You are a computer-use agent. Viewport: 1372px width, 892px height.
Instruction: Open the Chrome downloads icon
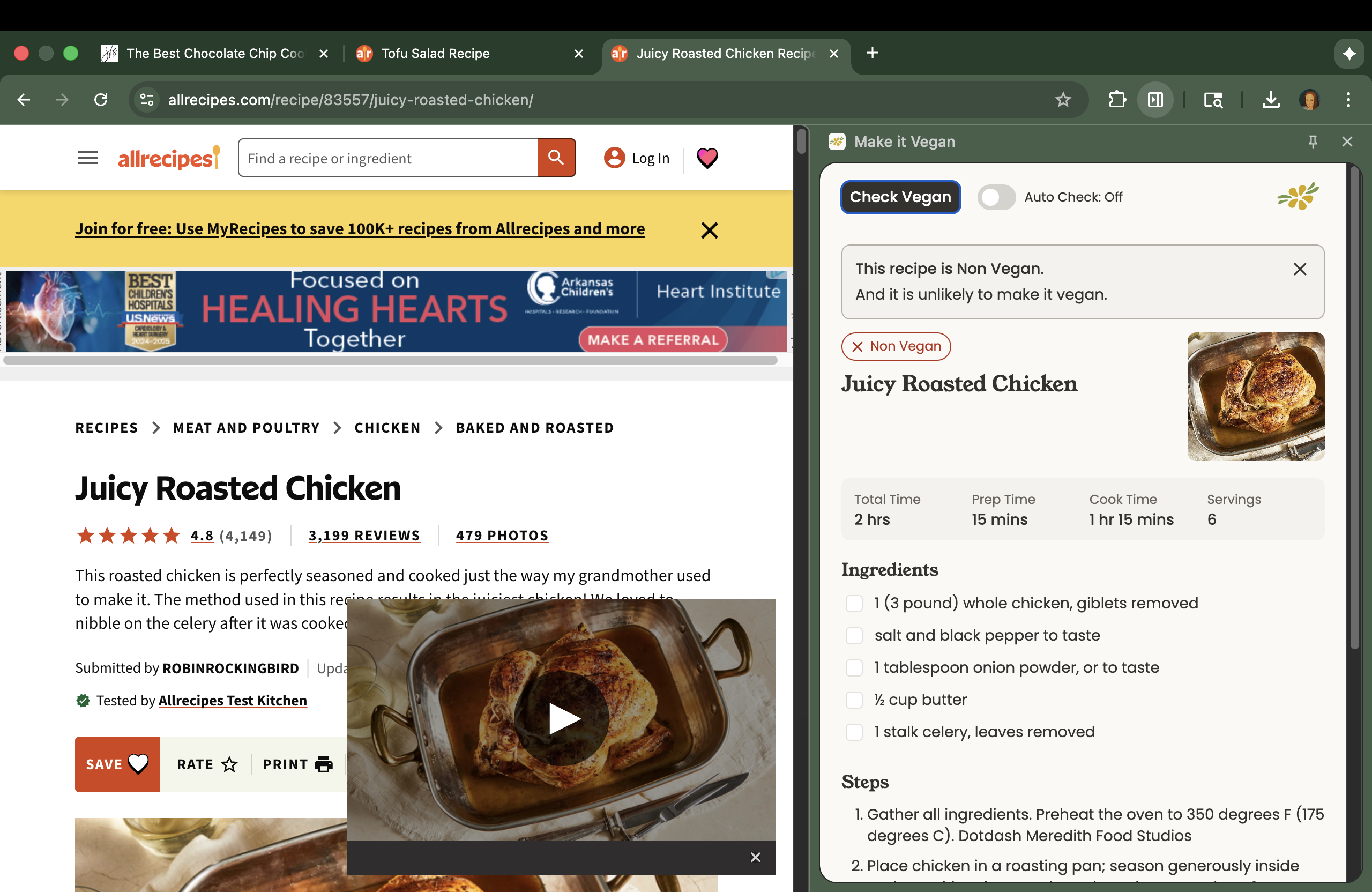[x=1271, y=100]
